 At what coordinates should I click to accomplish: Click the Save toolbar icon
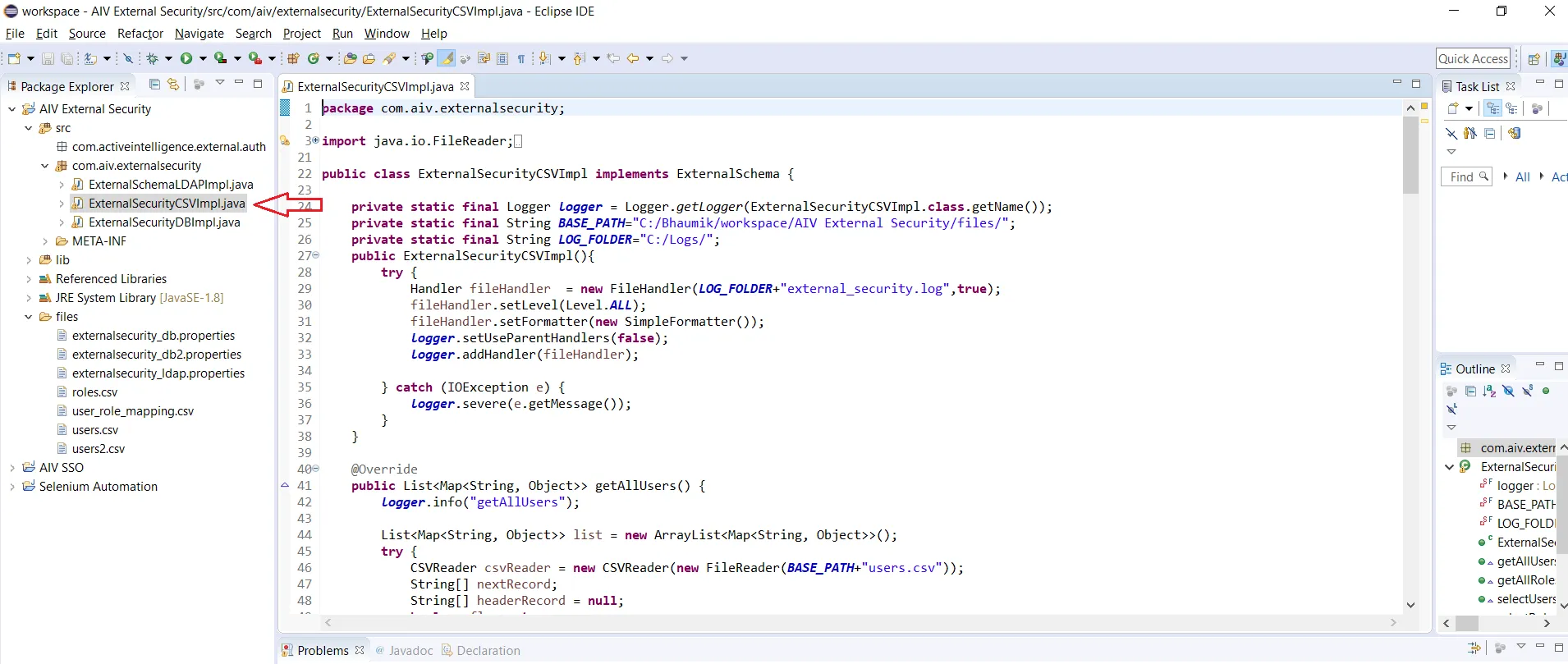(x=48, y=58)
